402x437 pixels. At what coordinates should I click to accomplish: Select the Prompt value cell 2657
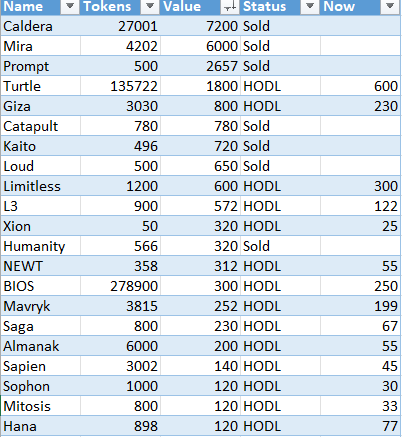pos(200,66)
